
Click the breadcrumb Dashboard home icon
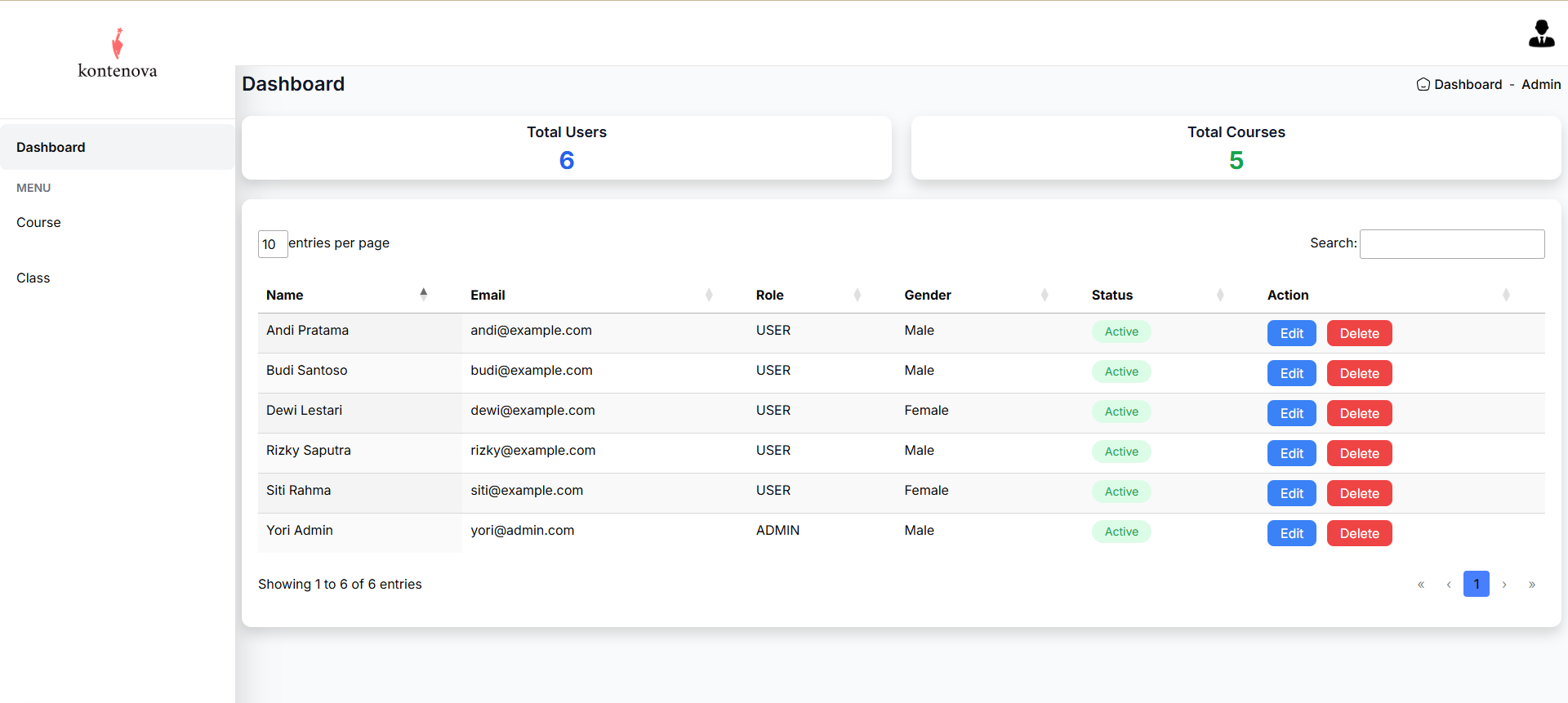tap(1423, 84)
